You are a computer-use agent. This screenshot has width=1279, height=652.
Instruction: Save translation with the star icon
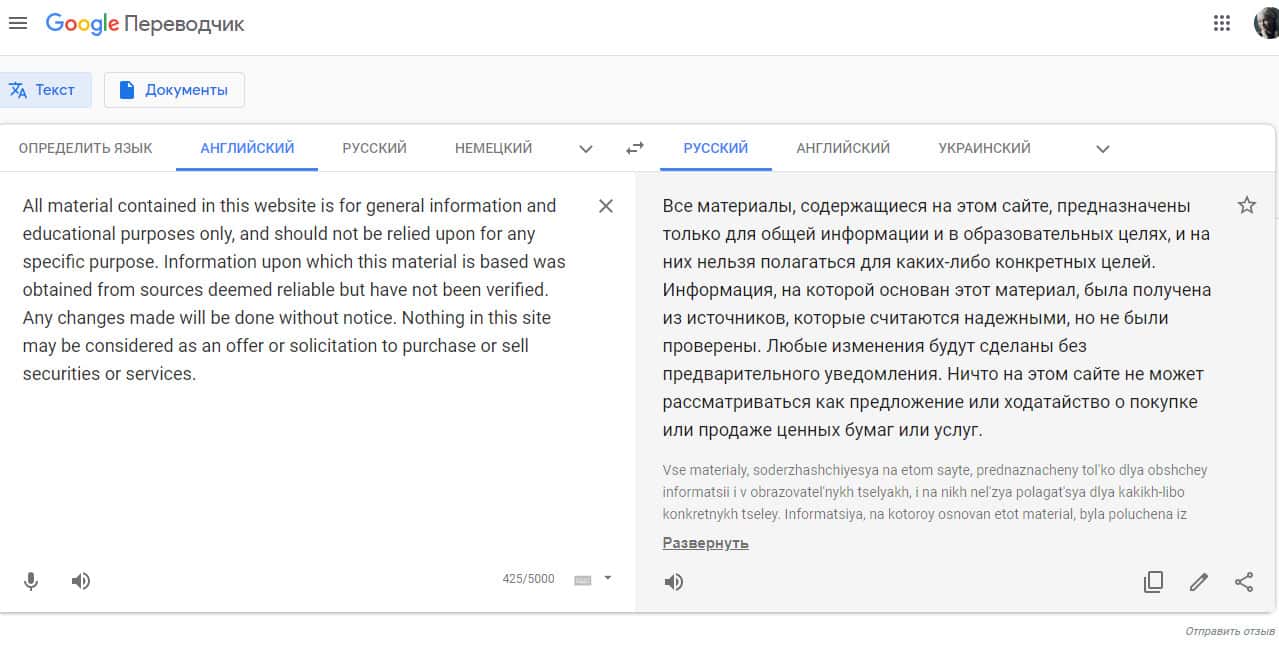[x=1246, y=205]
